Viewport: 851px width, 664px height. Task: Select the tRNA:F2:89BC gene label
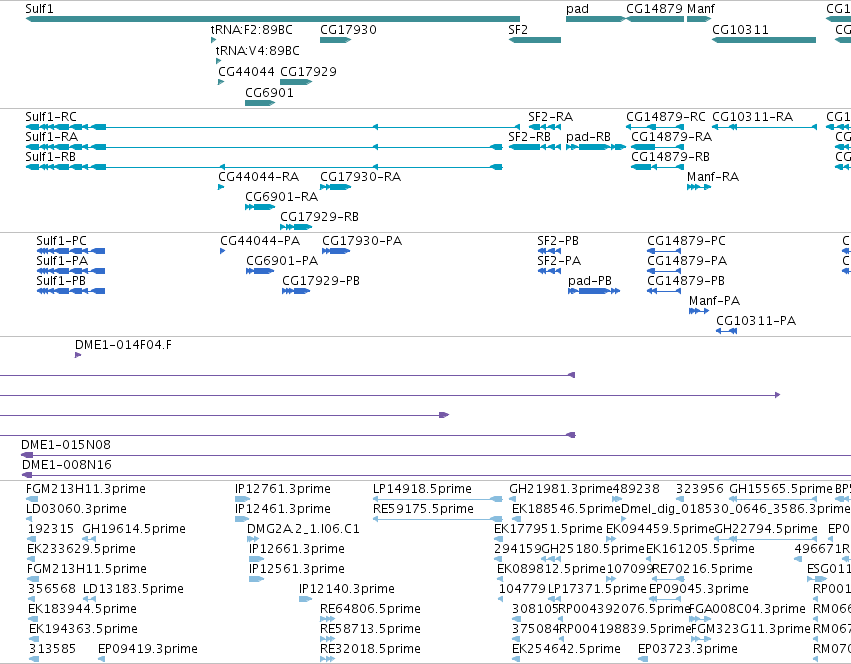tap(251, 30)
